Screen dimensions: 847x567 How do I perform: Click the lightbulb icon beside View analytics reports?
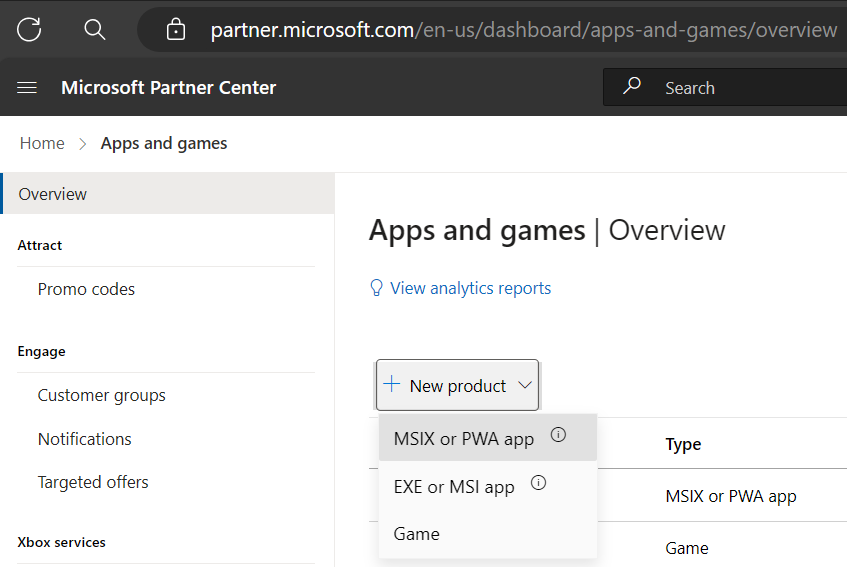coord(377,288)
